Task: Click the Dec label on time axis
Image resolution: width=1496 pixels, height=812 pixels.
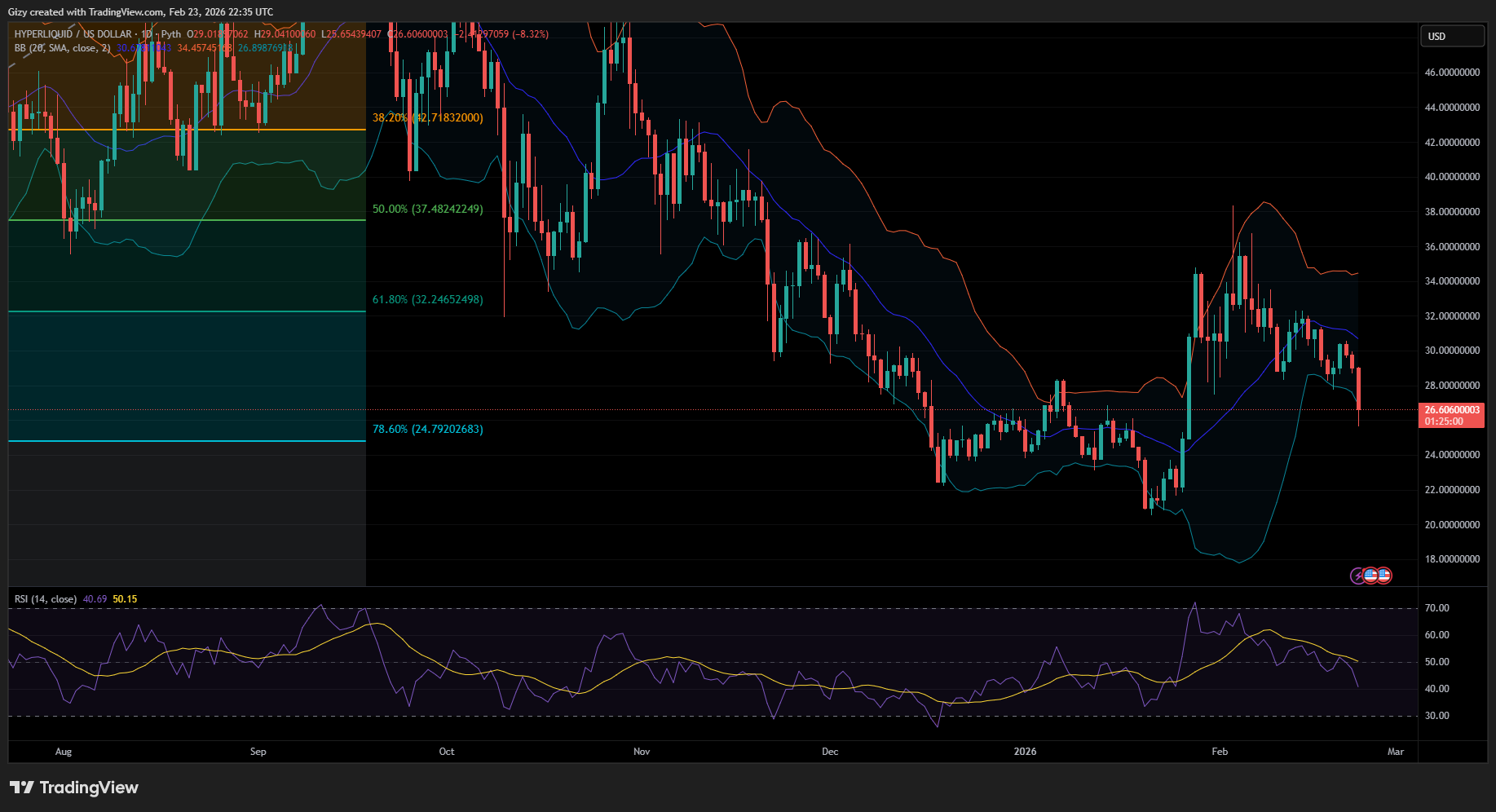Action: coord(829,752)
